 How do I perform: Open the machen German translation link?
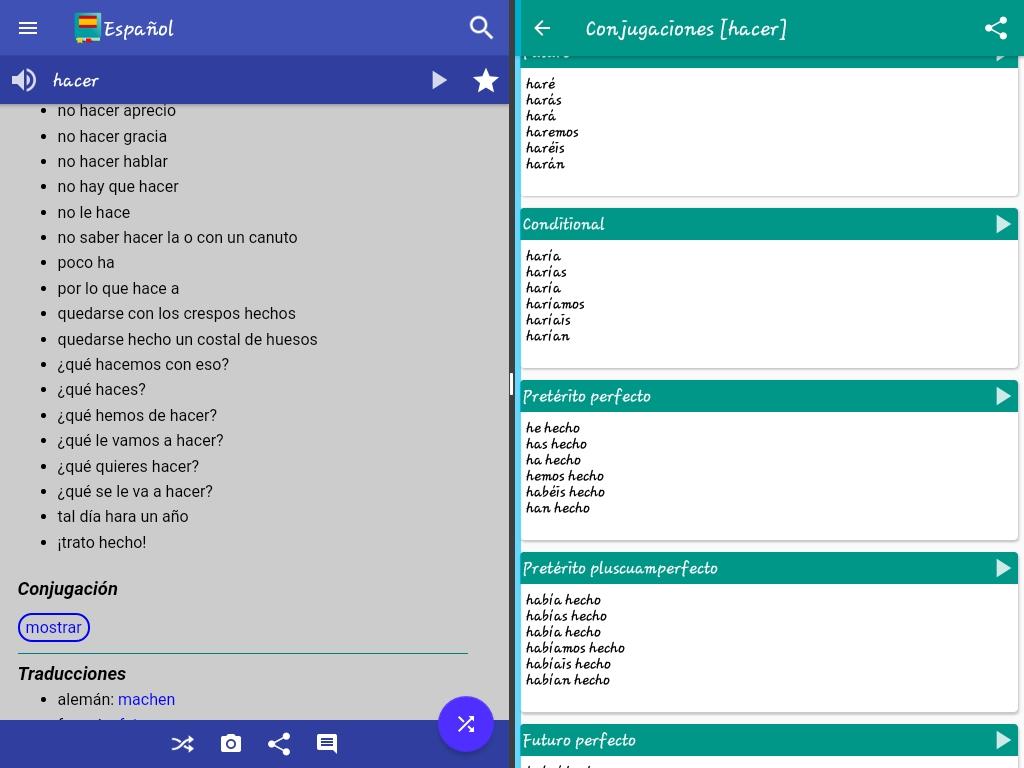146,699
